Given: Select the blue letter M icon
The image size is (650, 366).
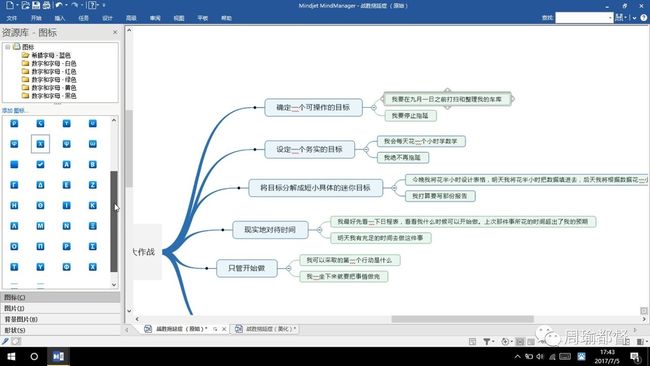Looking at the screenshot, I should pyautogui.click(x=40, y=226).
